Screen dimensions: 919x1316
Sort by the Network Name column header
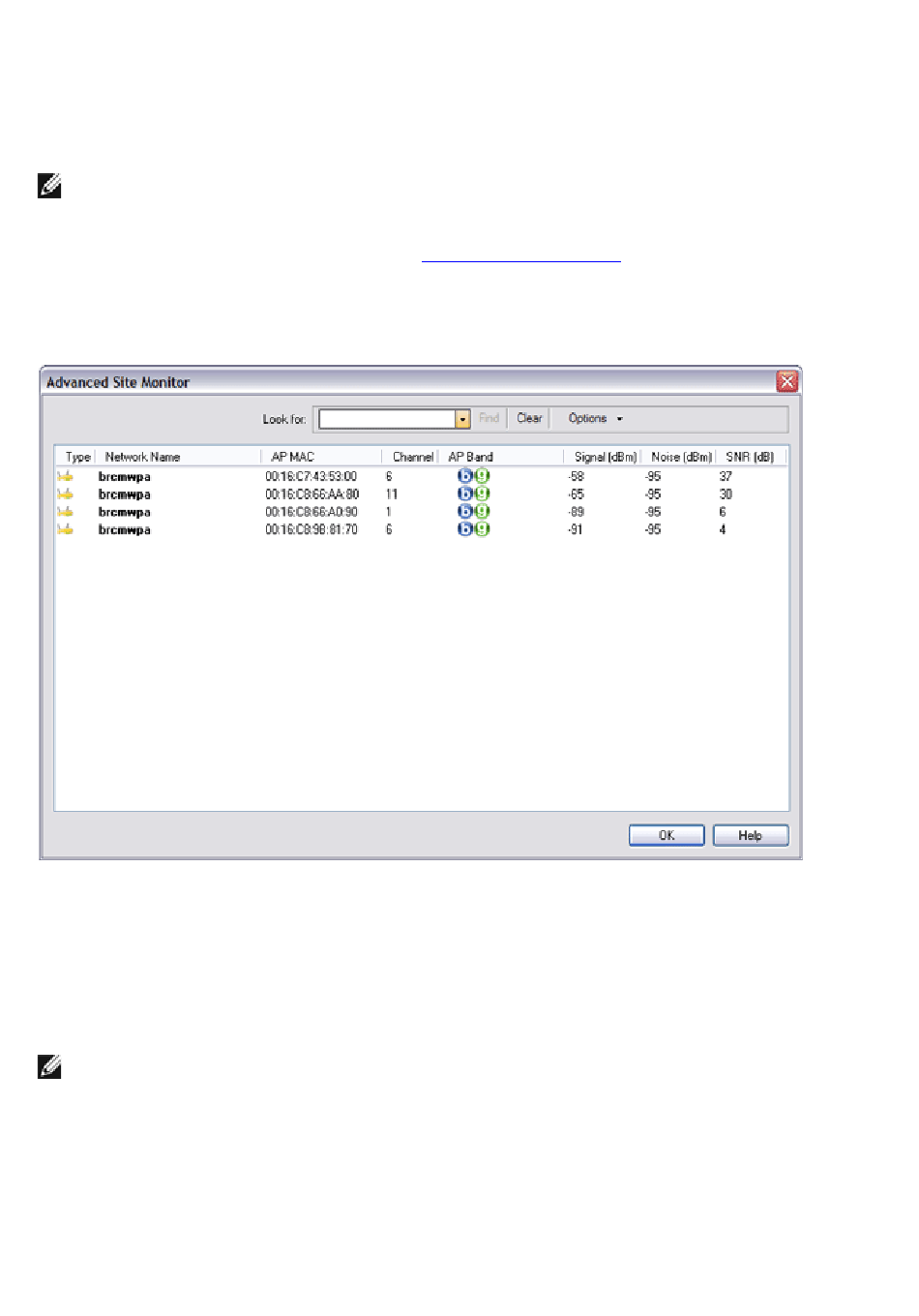[x=142, y=457]
